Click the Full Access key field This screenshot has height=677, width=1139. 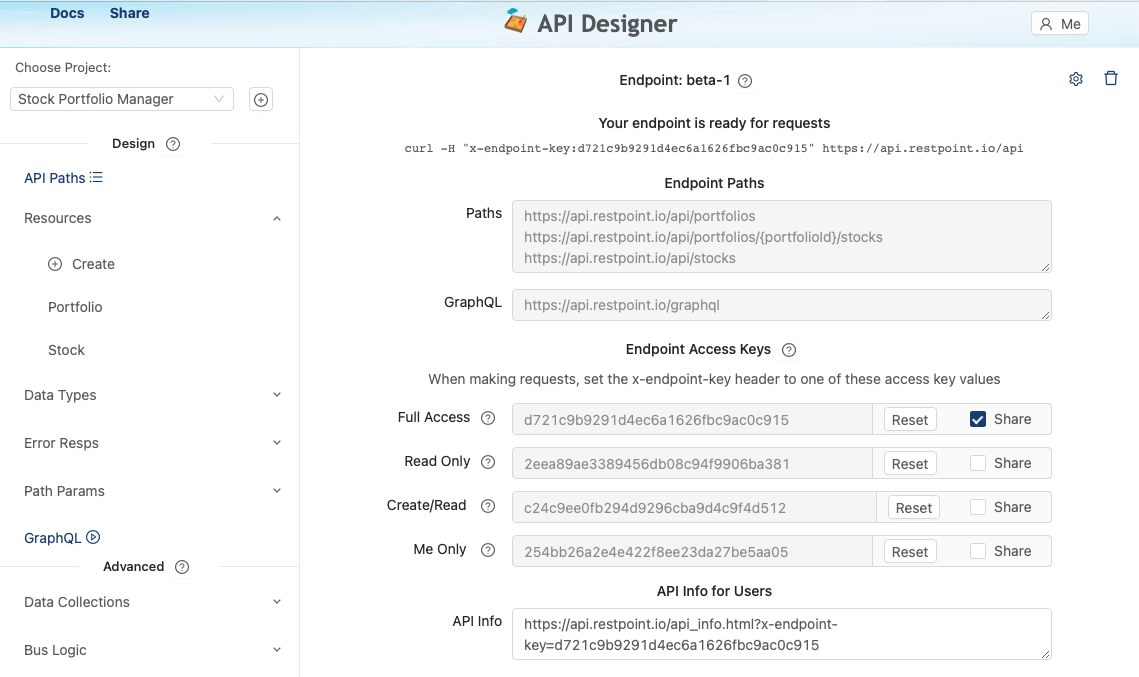pyautogui.click(x=692, y=420)
